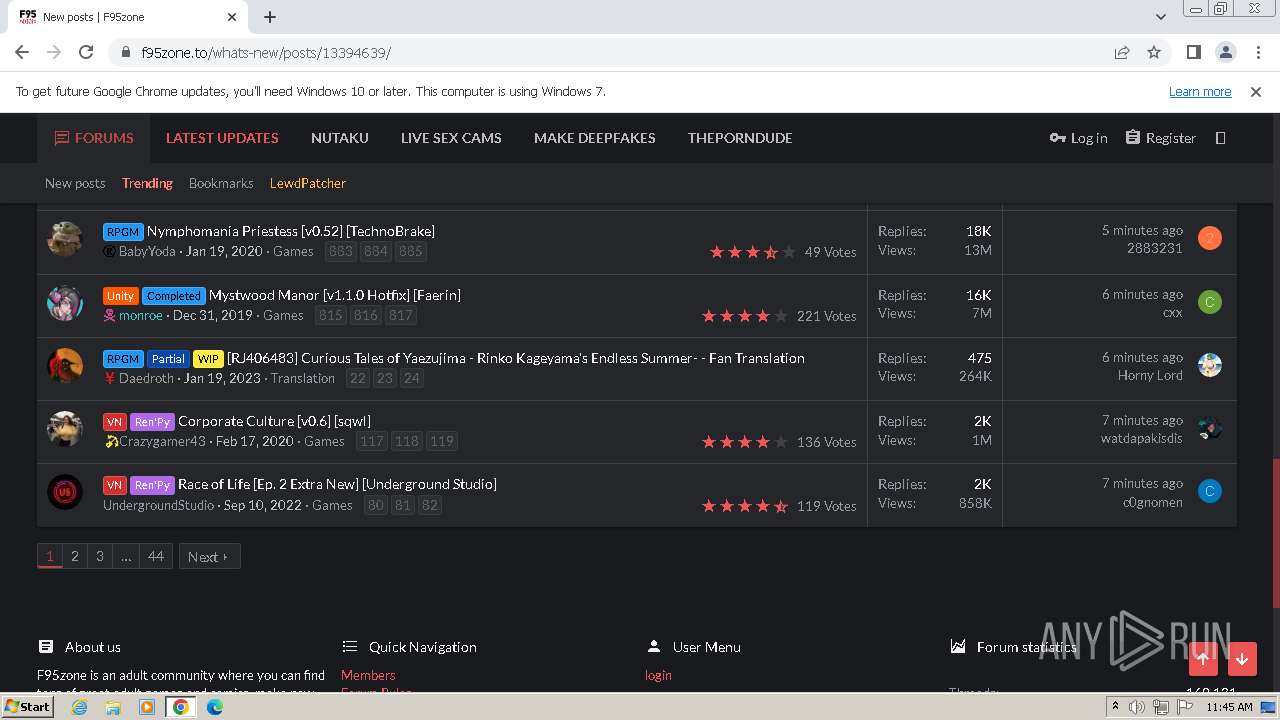Click login link under User Menu
The height and width of the screenshot is (720, 1280).
(x=658, y=675)
